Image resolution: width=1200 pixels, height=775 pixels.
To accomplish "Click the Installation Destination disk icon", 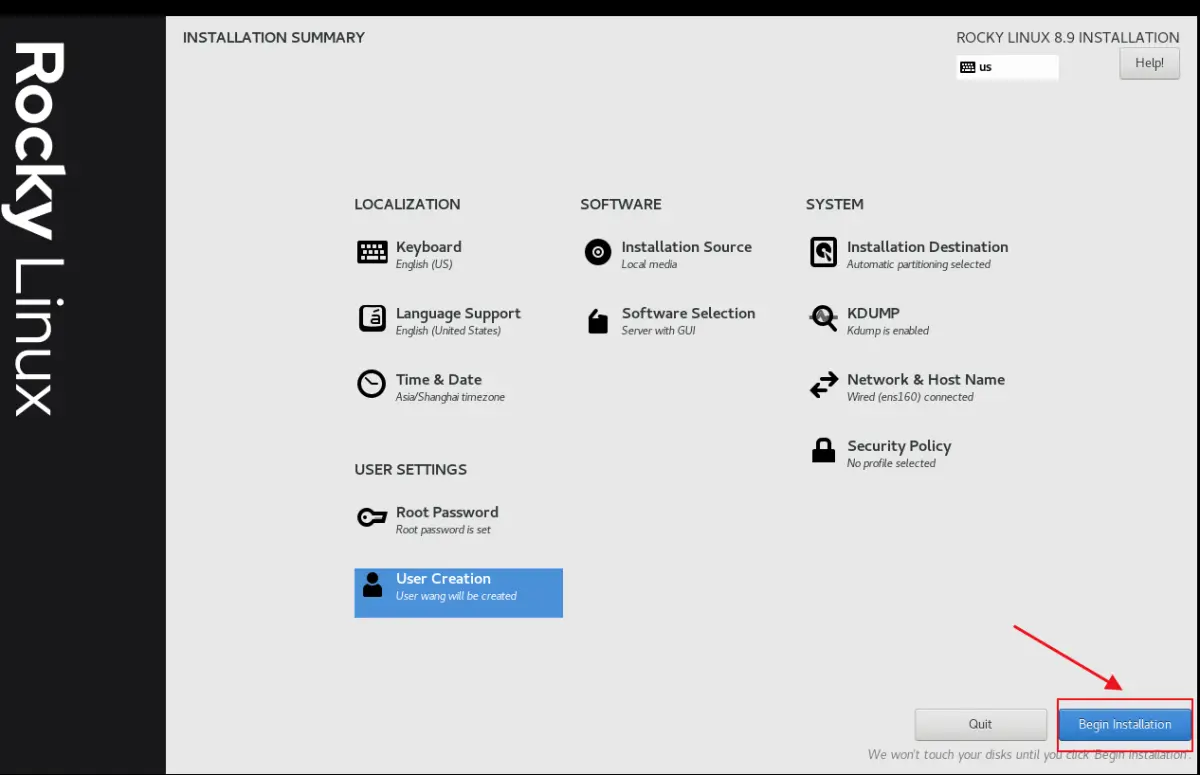I will pos(823,252).
